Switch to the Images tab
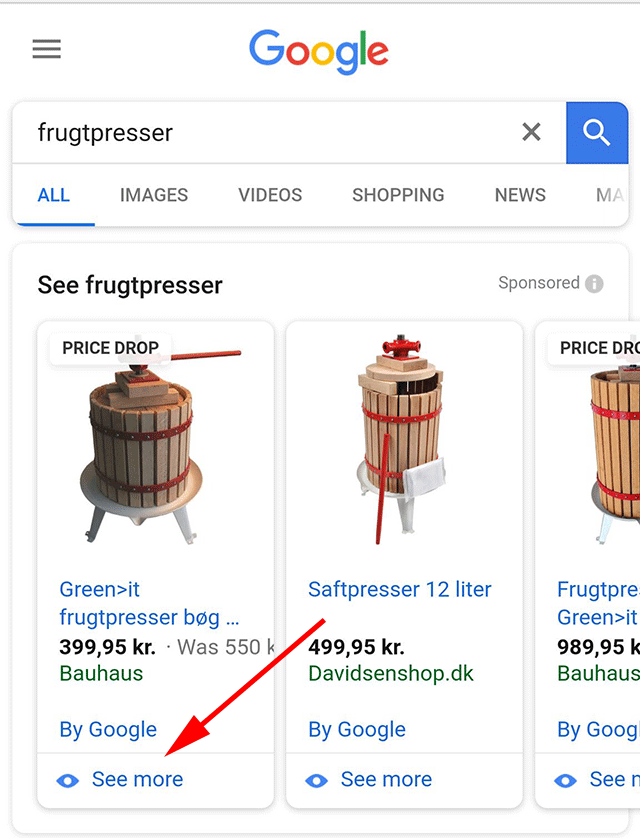640x838 pixels. point(154,195)
